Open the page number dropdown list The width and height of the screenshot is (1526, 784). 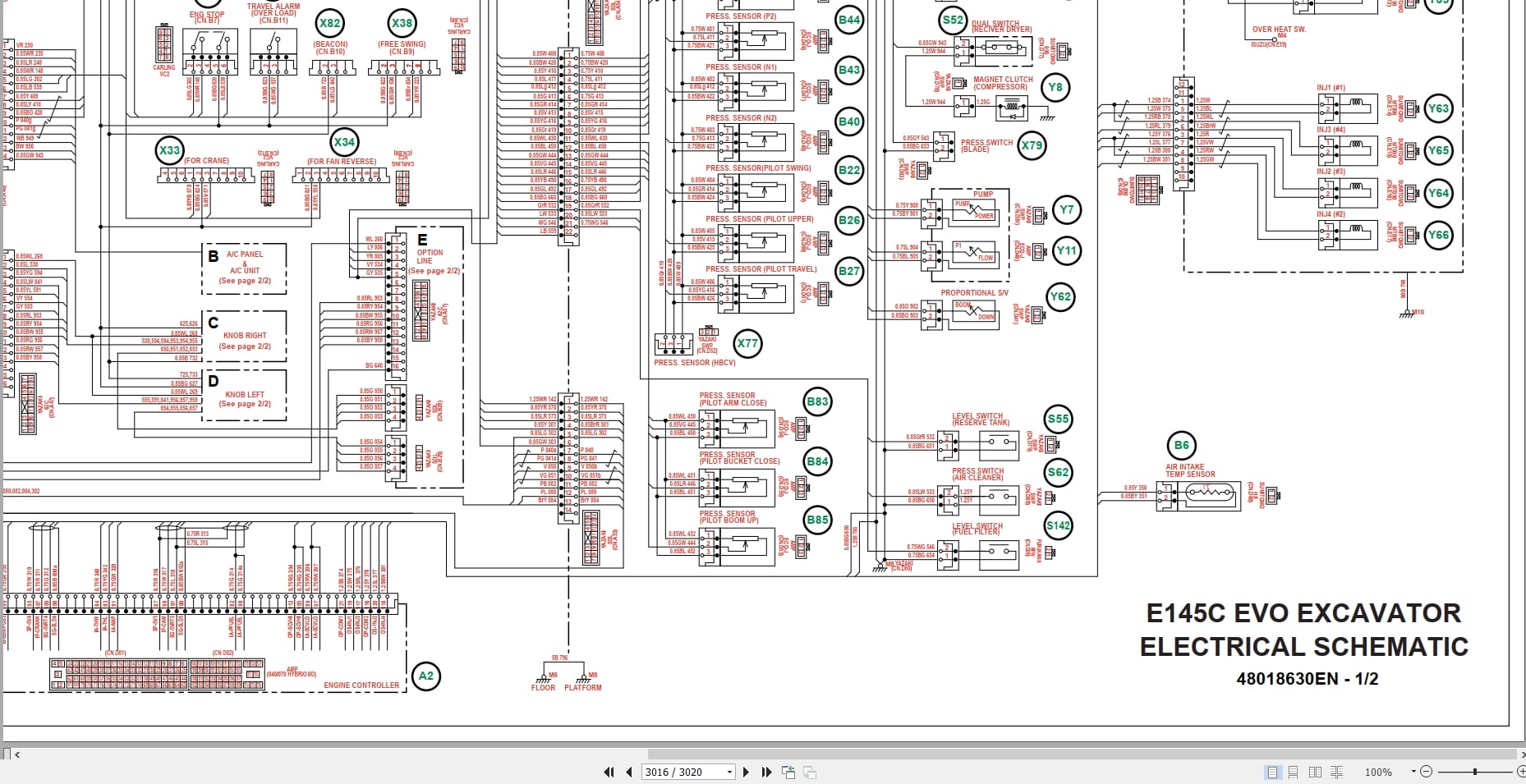tap(729, 773)
